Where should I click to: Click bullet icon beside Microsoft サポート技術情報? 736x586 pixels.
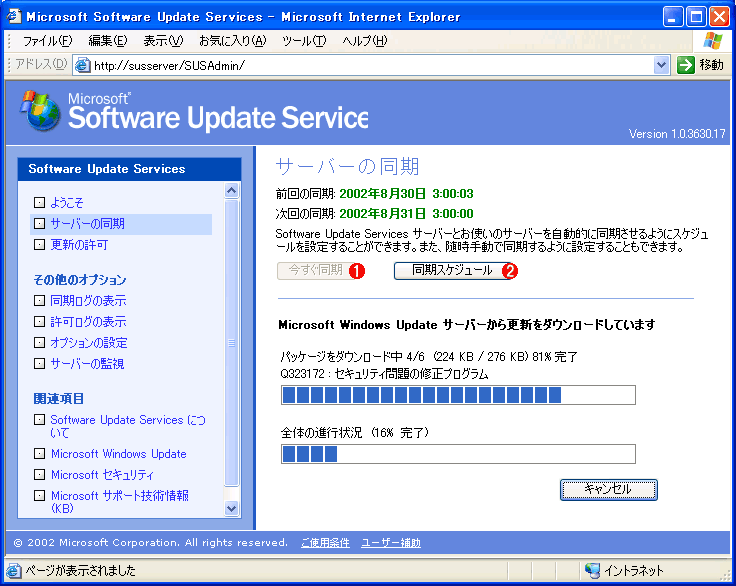pyautogui.click(x=39, y=495)
